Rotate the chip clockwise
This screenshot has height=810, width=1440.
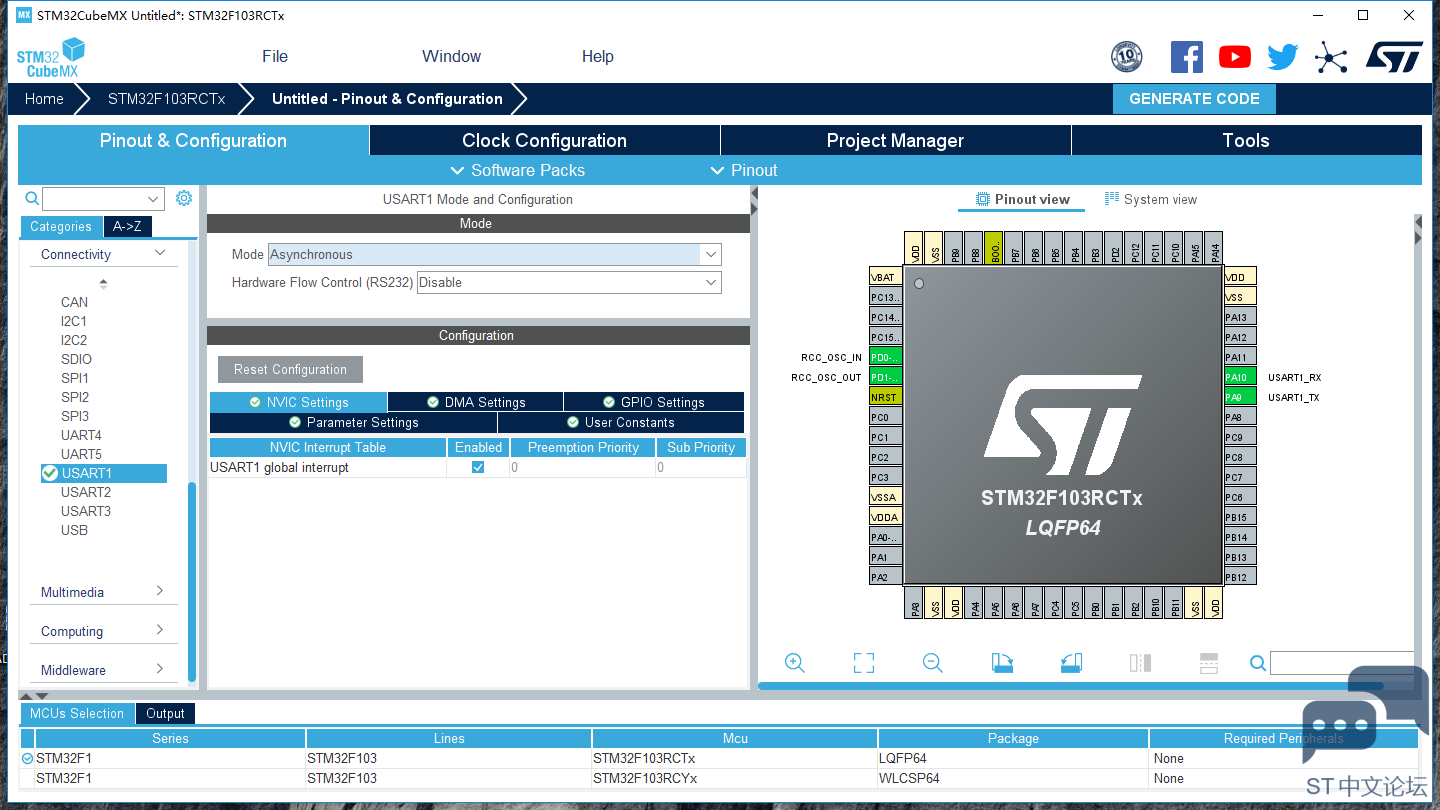pos(1002,663)
